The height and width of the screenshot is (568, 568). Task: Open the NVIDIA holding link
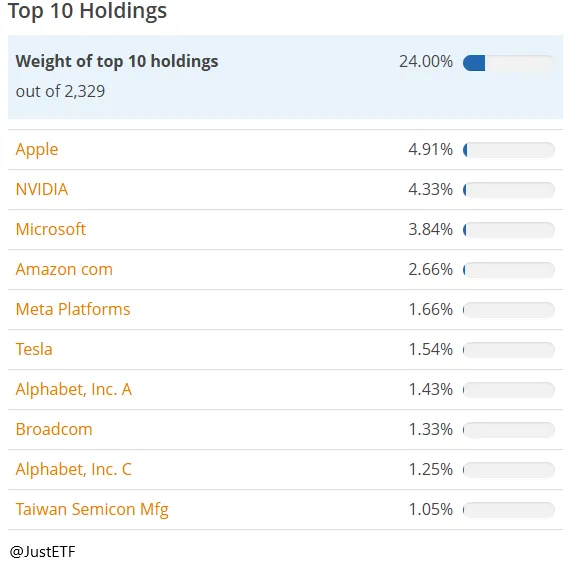(42, 189)
